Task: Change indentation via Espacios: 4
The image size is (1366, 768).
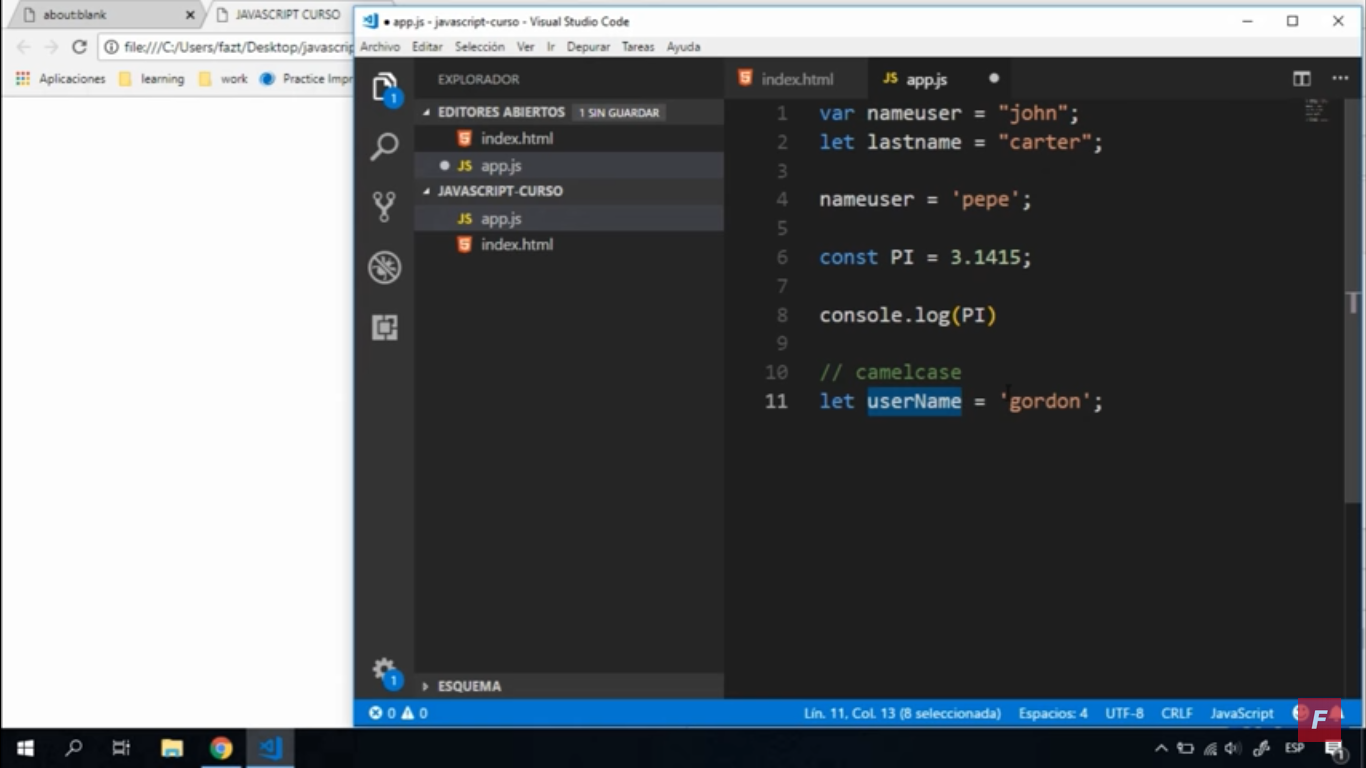Action: [1053, 713]
